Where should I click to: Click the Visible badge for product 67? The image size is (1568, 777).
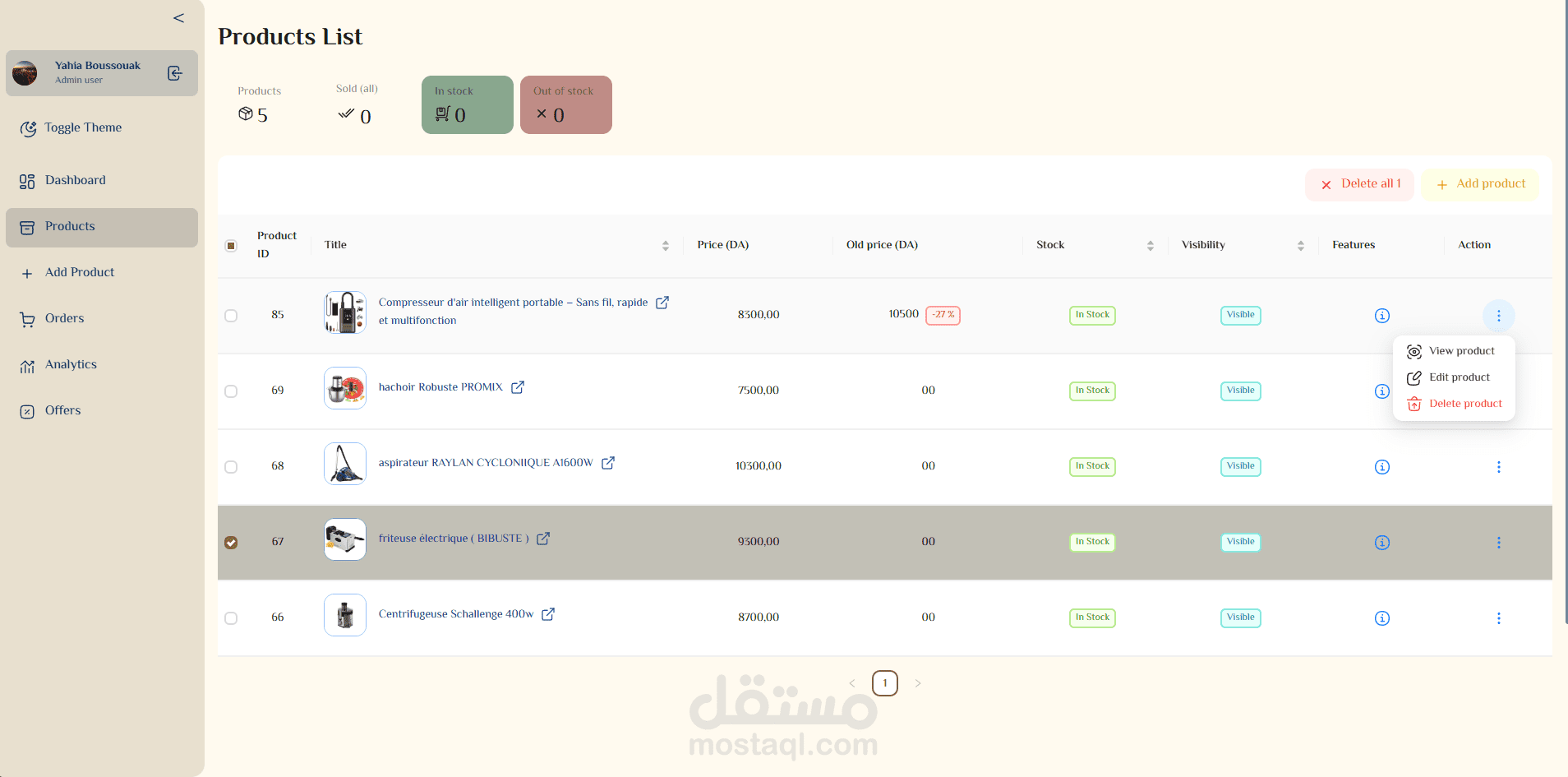click(x=1241, y=542)
